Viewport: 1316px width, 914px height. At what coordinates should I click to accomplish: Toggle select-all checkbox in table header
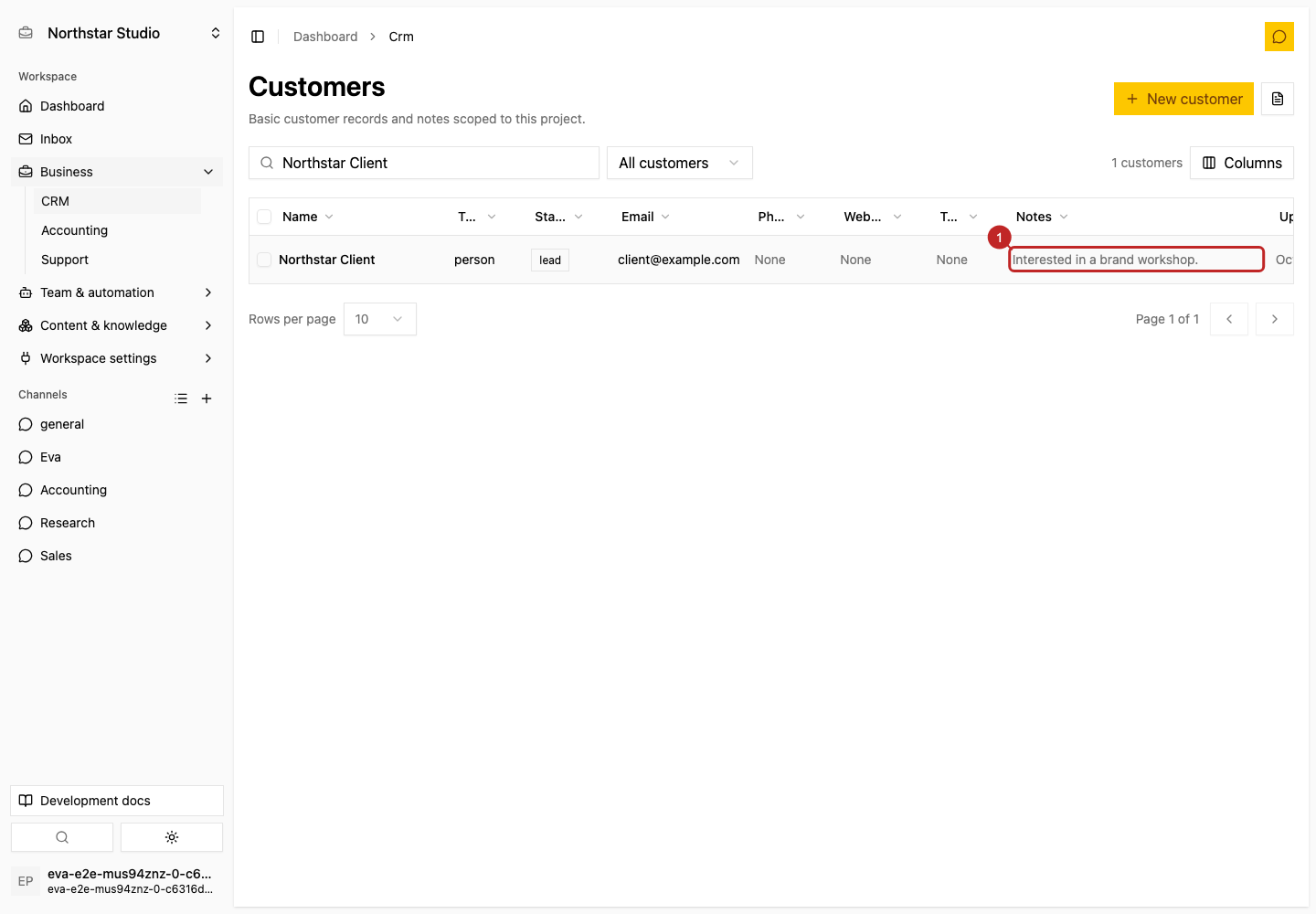point(264,217)
